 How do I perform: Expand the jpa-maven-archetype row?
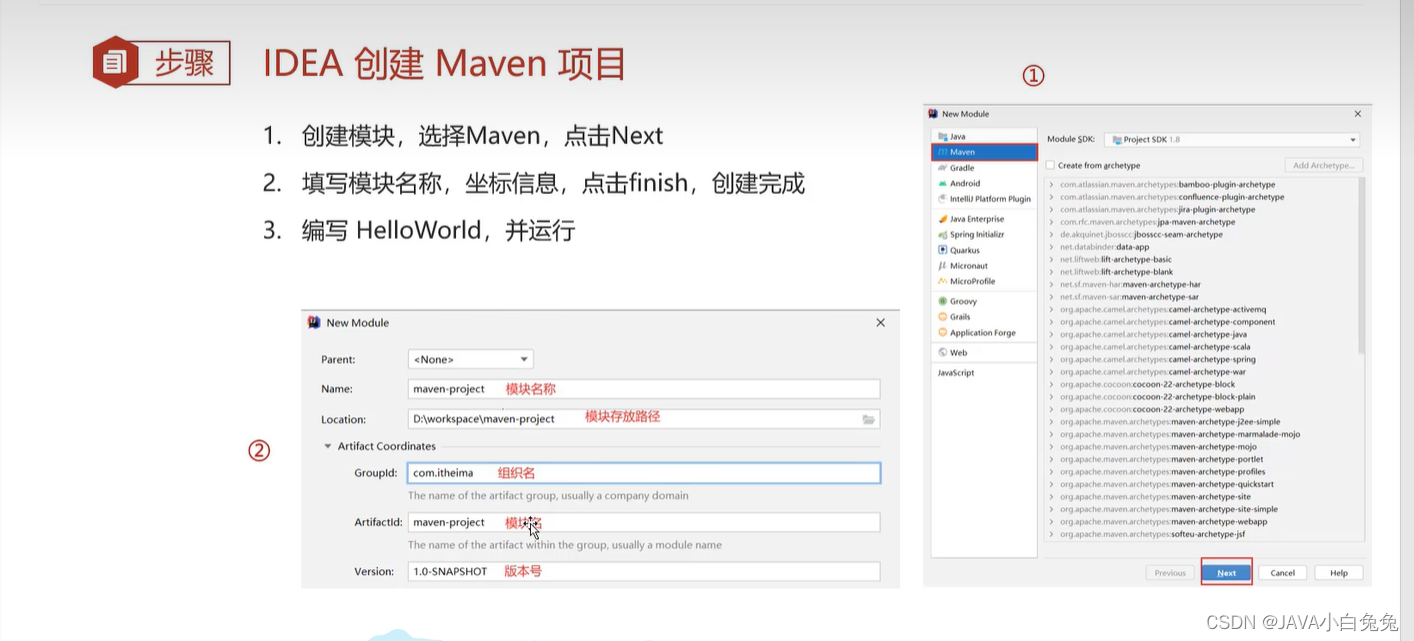(1052, 222)
